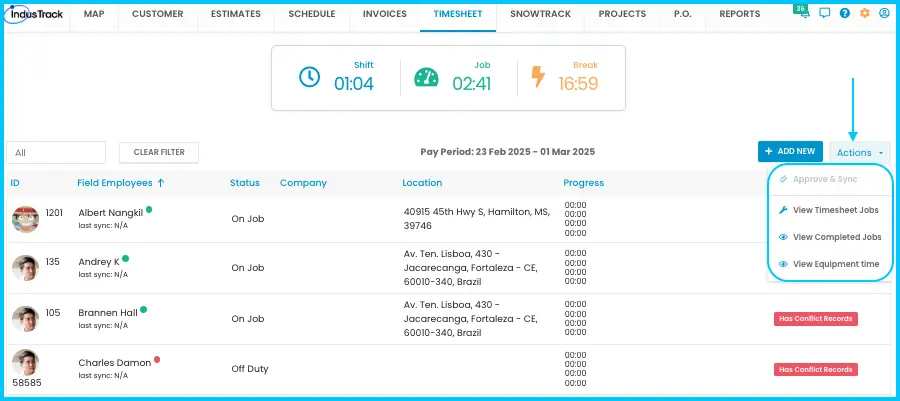Sort by the Company column header

pos(303,183)
